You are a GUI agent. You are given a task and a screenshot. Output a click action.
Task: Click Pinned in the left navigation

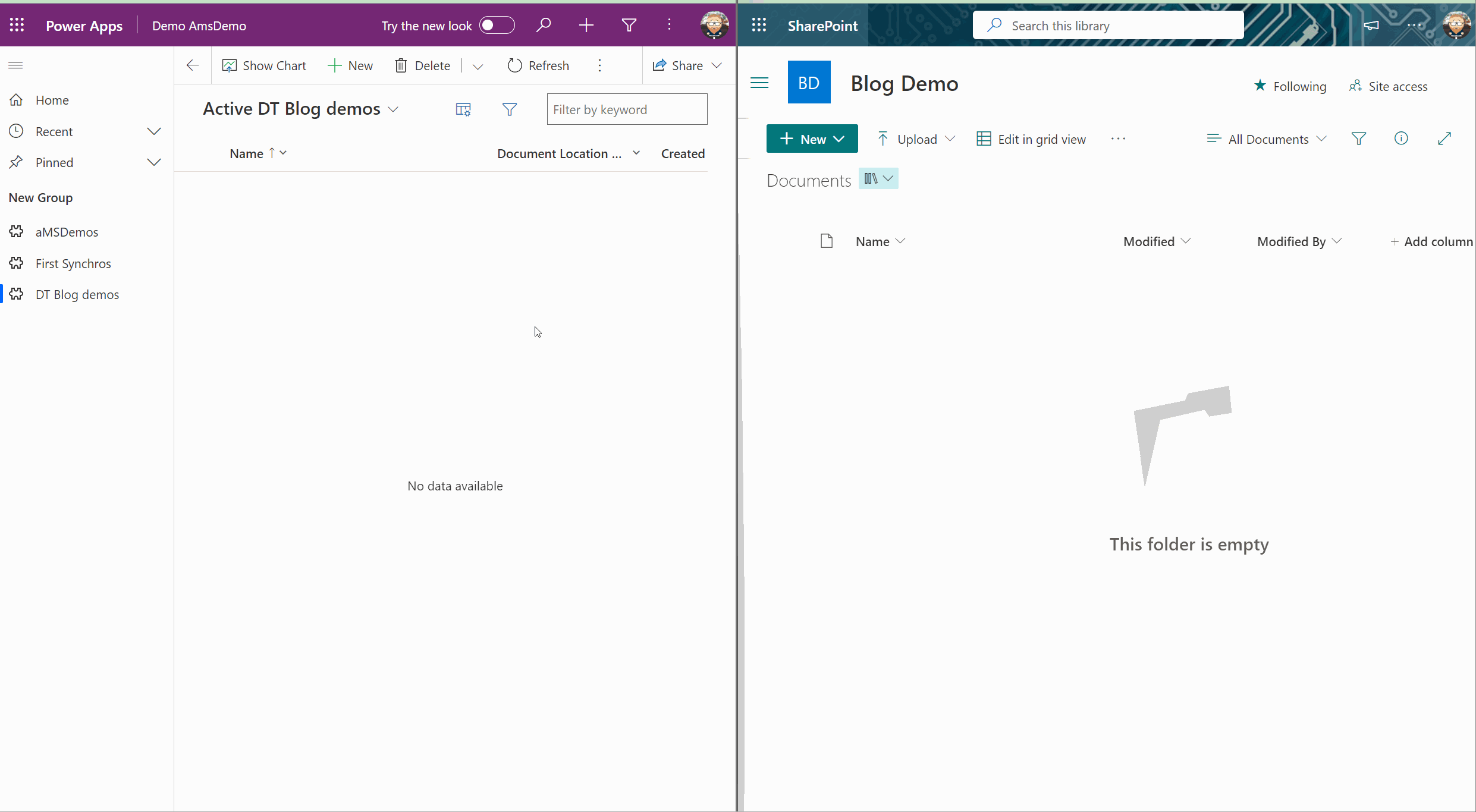coord(54,162)
